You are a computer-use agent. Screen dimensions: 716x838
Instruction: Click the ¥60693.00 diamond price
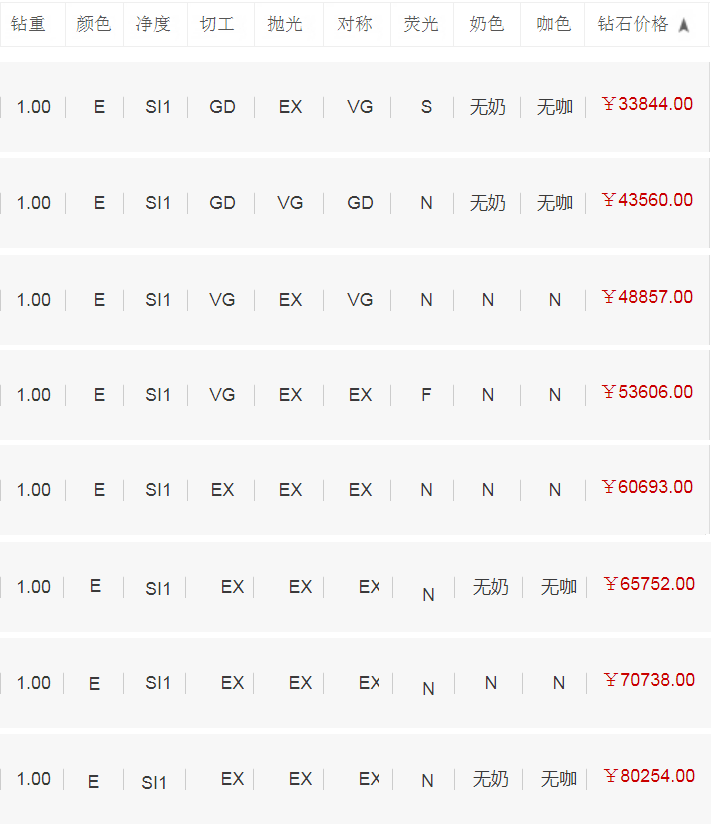point(648,487)
